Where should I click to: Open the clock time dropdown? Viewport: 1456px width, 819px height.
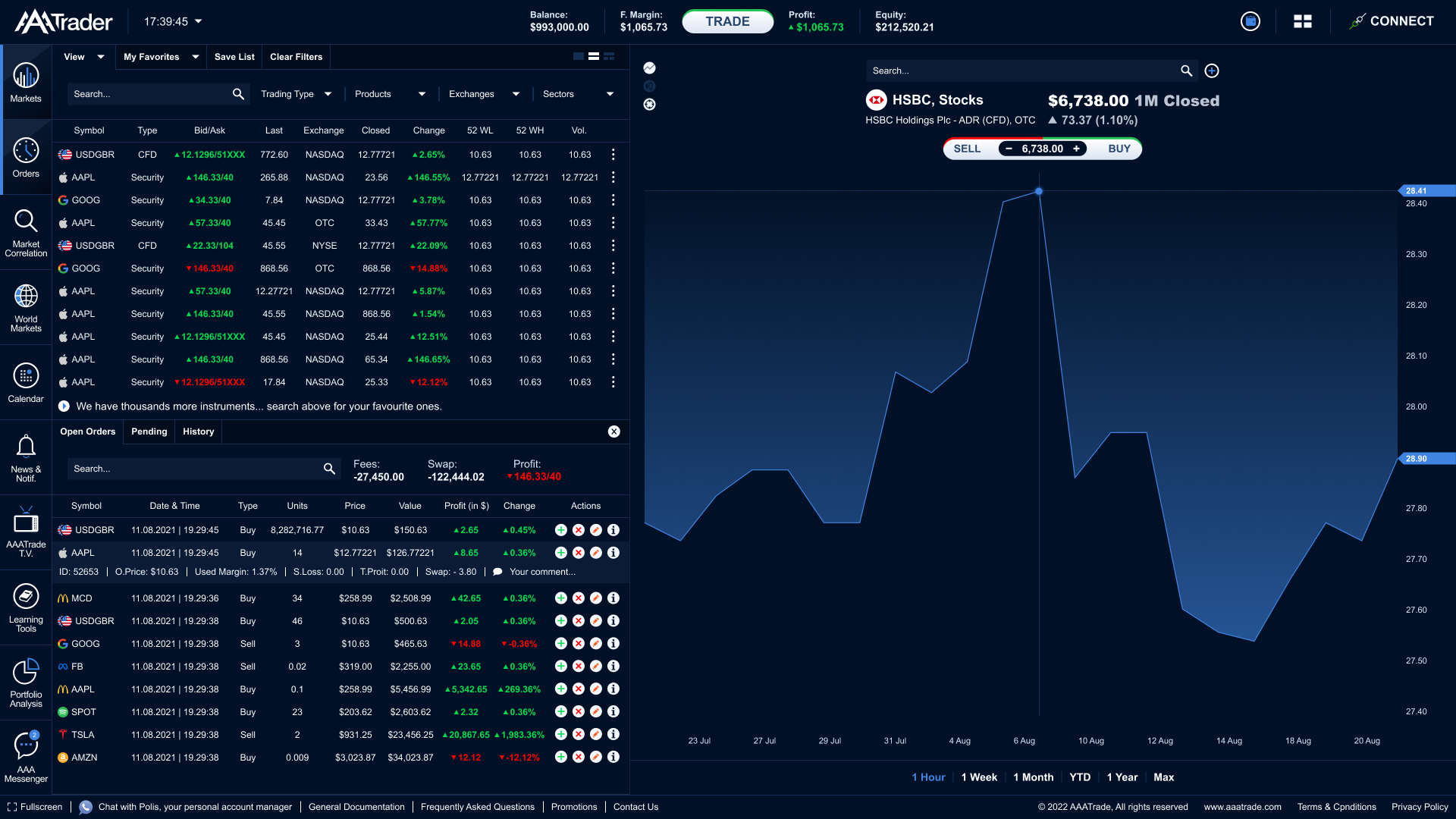[173, 21]
